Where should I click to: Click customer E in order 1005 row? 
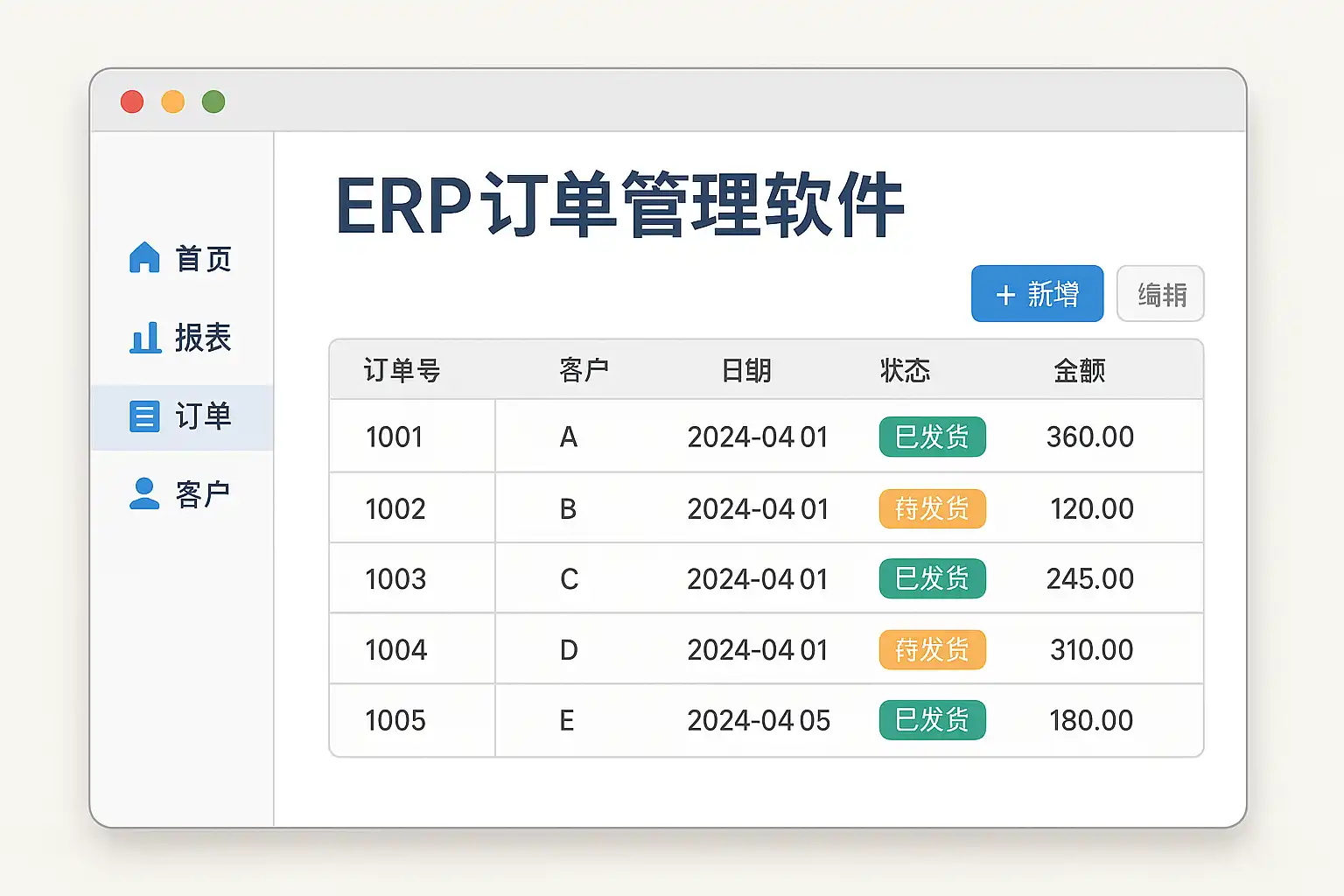(x=567, y=720)
